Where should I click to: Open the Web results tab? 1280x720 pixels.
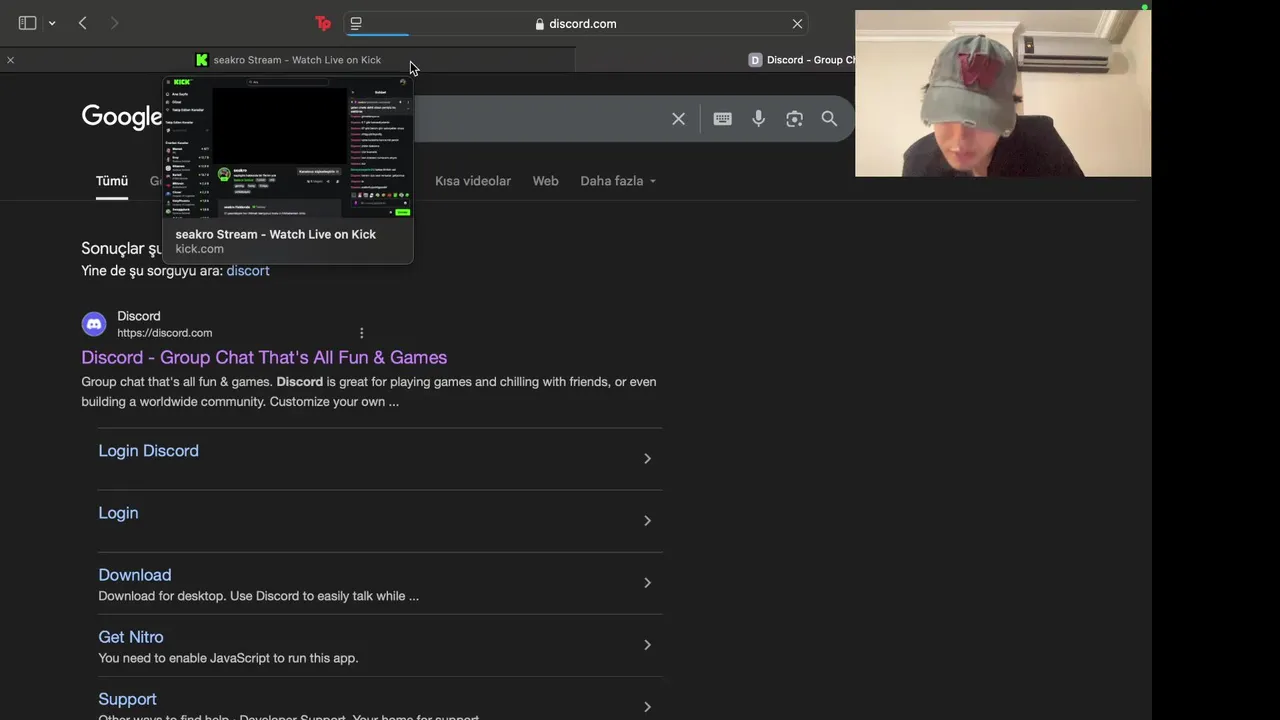pos(545,181)
